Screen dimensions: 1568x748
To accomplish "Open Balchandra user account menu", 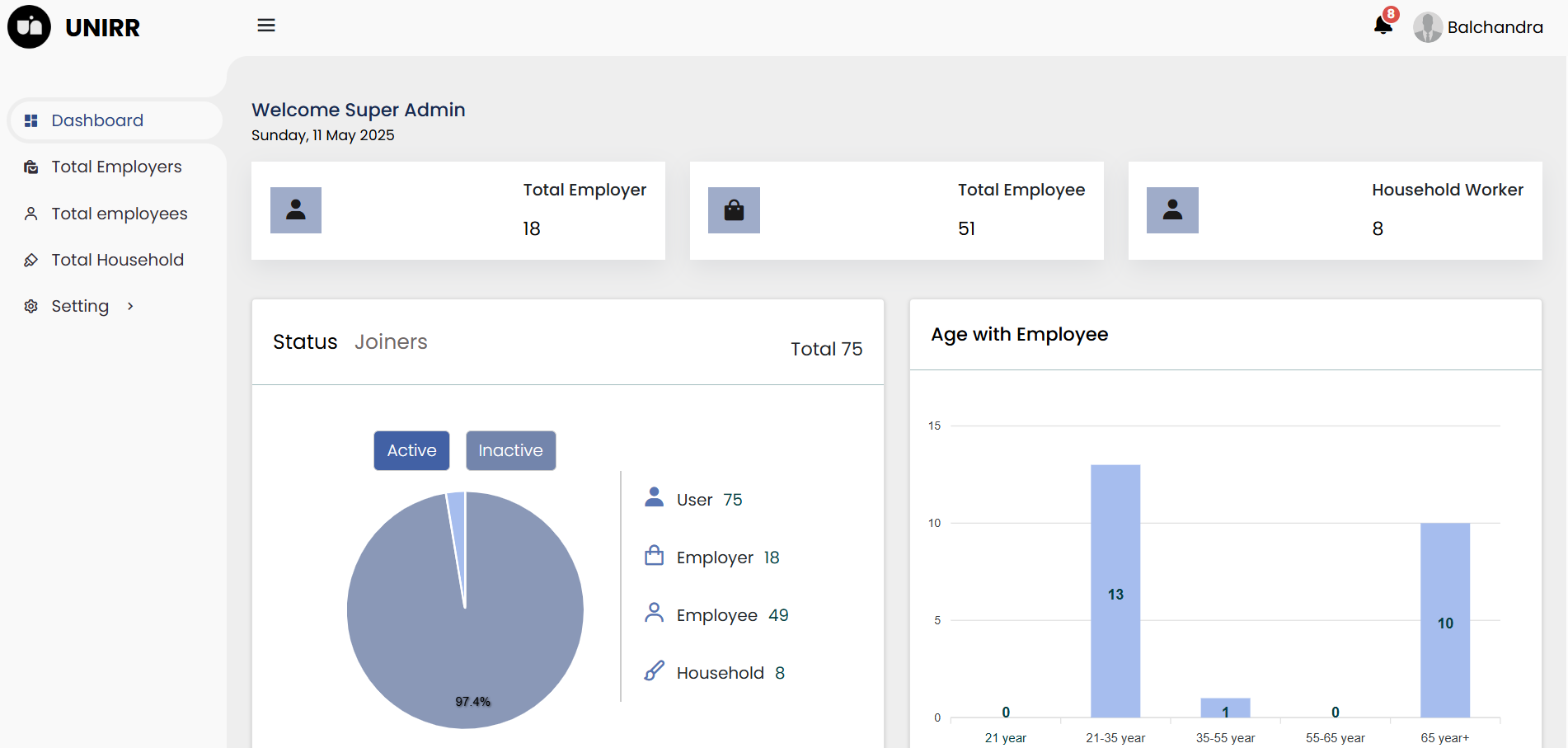I will (x=1494, y=27).
